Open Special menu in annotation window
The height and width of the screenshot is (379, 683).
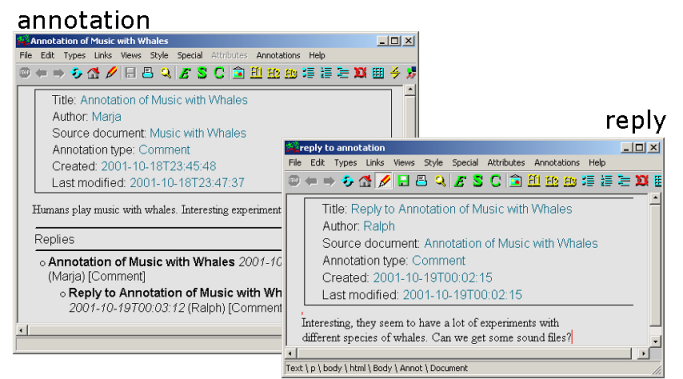click(189, 55)
